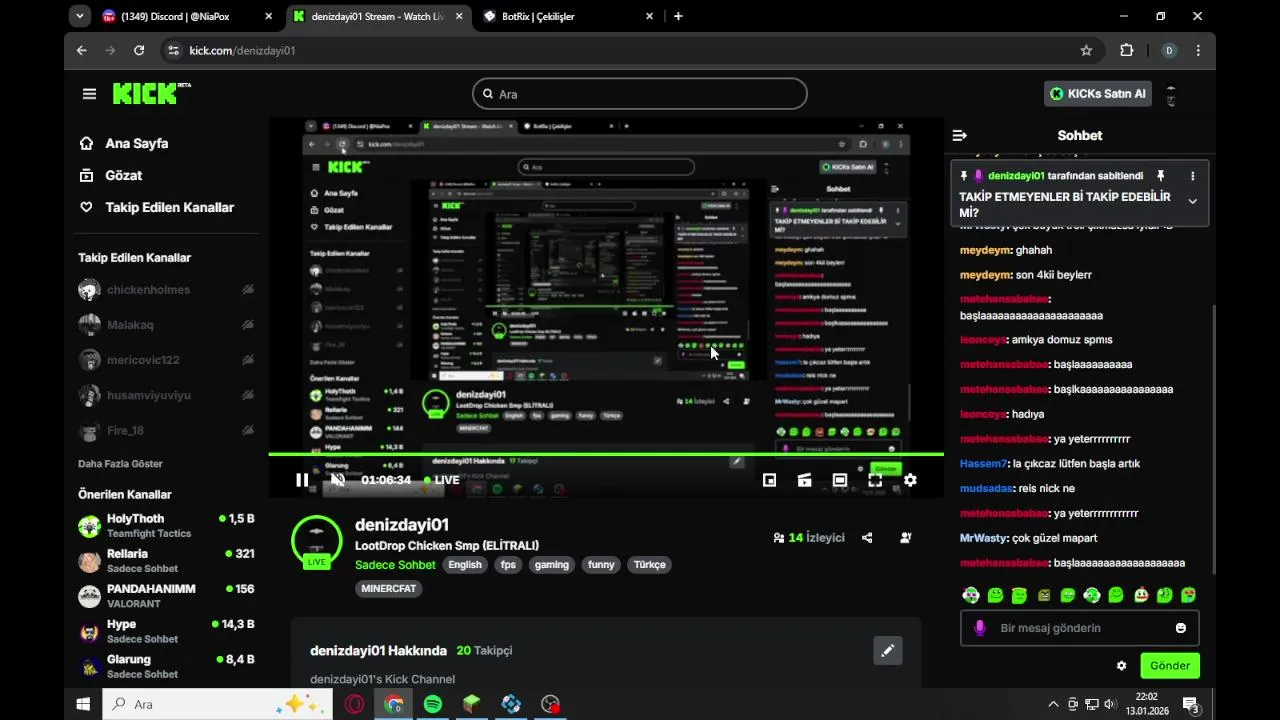Reload the current browser page

(x=139, y=50)
